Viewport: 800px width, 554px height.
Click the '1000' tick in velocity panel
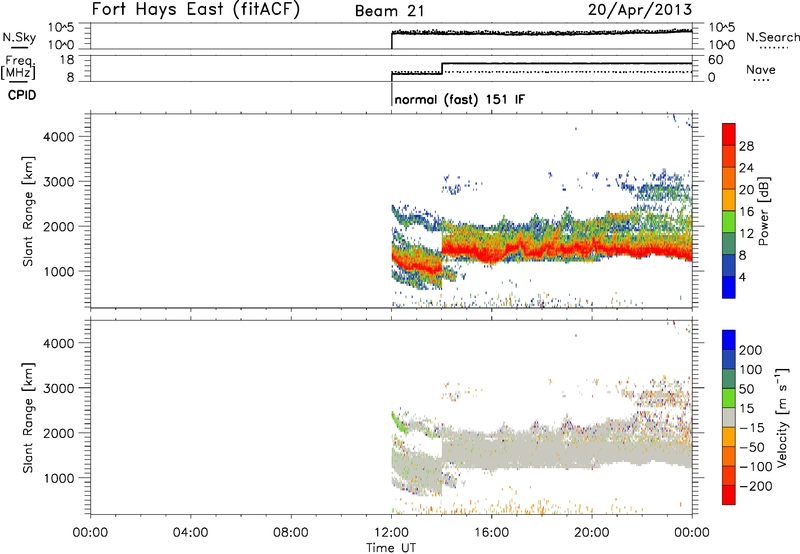(59, 478)
